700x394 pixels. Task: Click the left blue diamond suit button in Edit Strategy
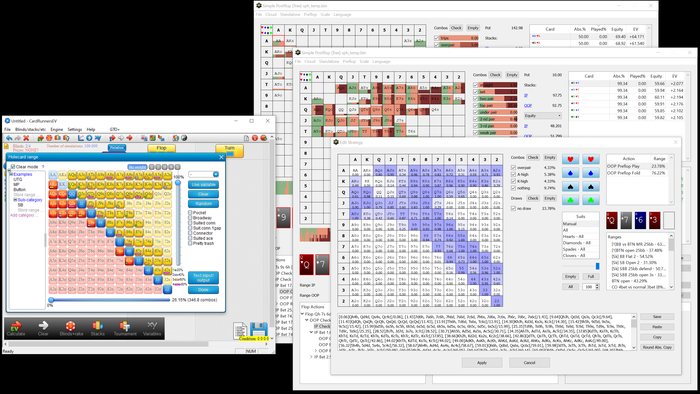coord(570,173)
